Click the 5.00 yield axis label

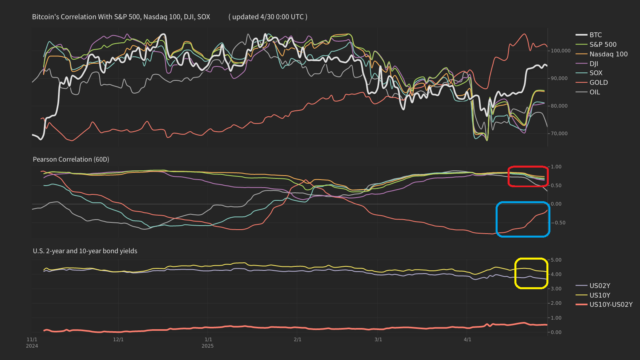pos(556,260)
